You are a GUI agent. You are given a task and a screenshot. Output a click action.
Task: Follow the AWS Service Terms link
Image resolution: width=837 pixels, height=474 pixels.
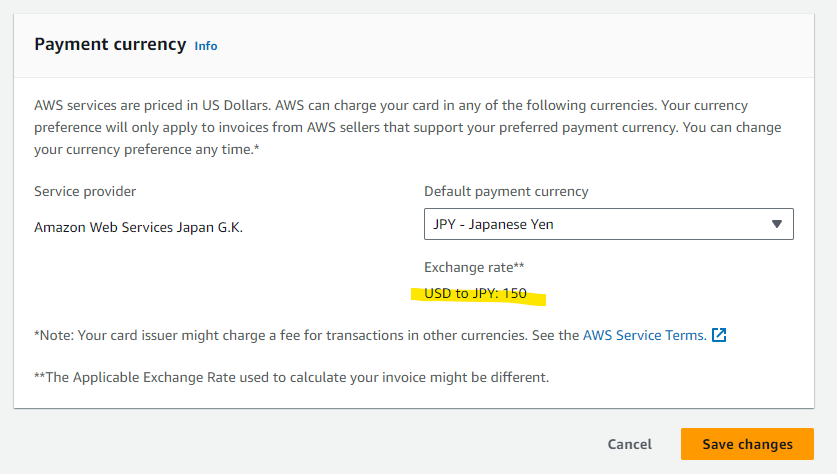pos(644,335)
